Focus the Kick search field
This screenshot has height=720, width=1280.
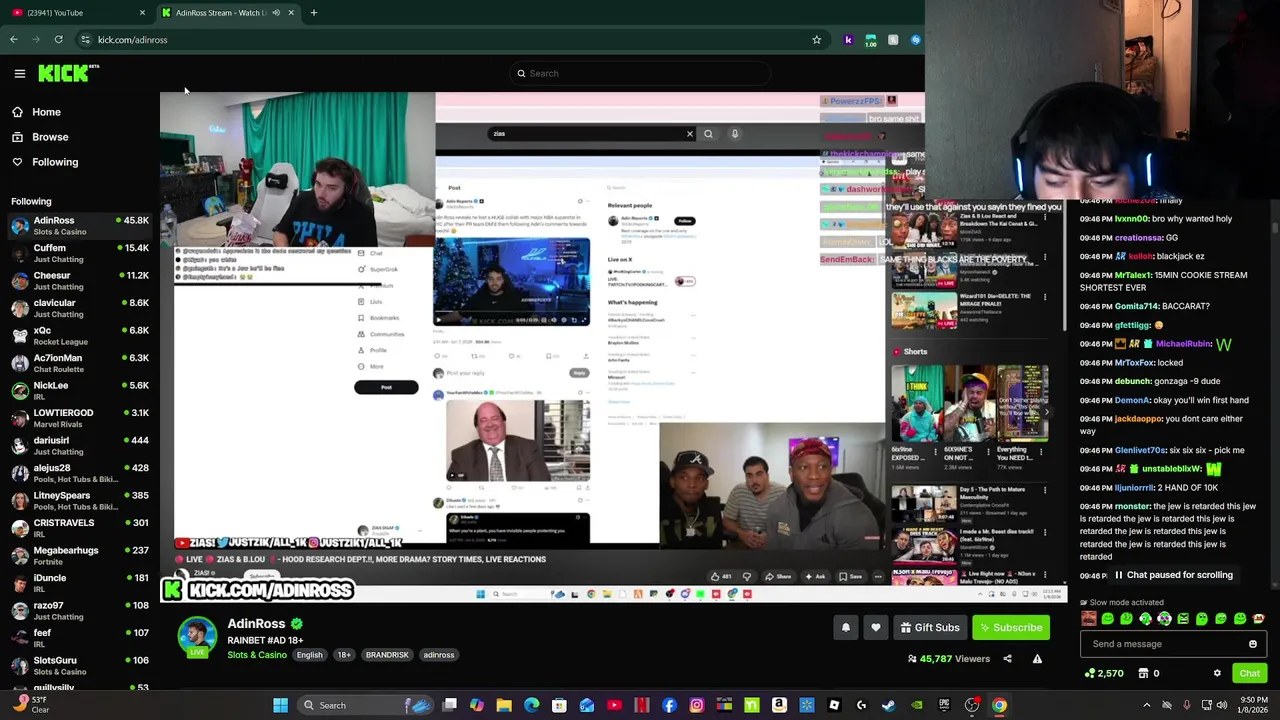tap(640, 73)
